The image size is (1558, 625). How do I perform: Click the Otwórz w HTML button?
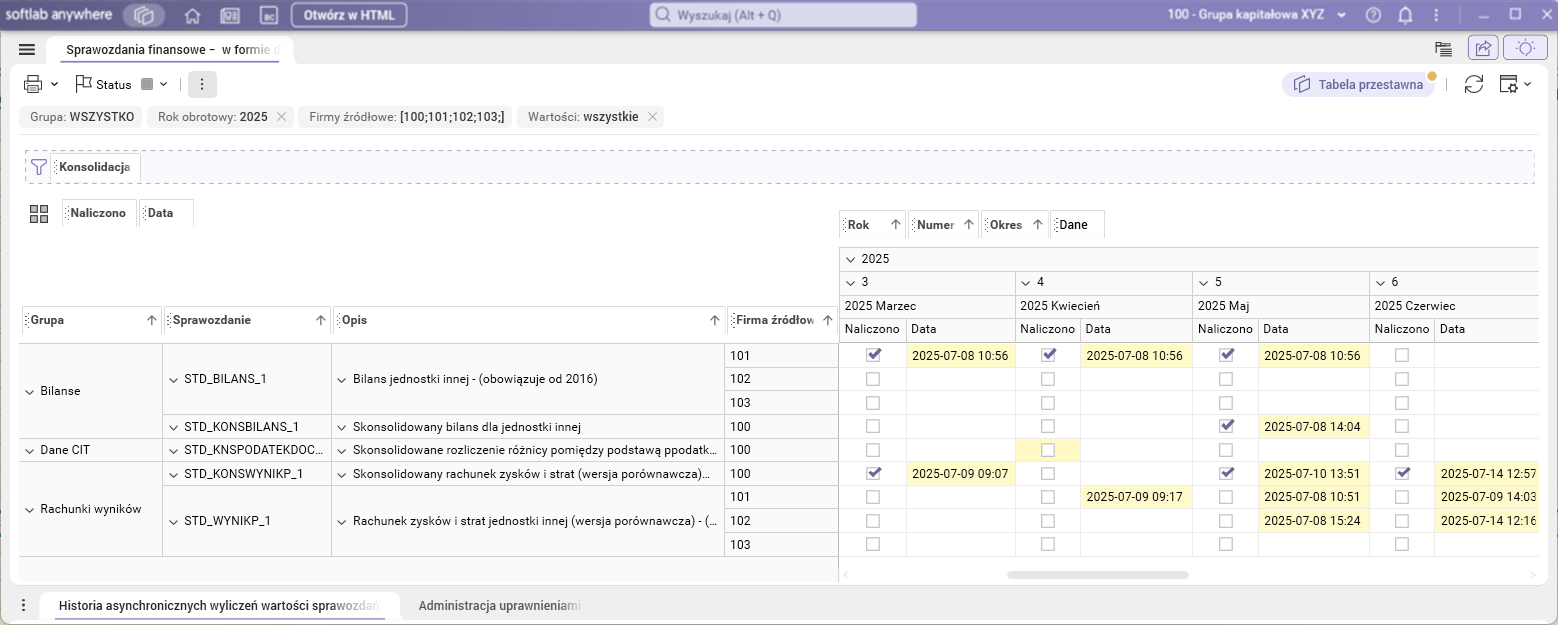point(349,15)
